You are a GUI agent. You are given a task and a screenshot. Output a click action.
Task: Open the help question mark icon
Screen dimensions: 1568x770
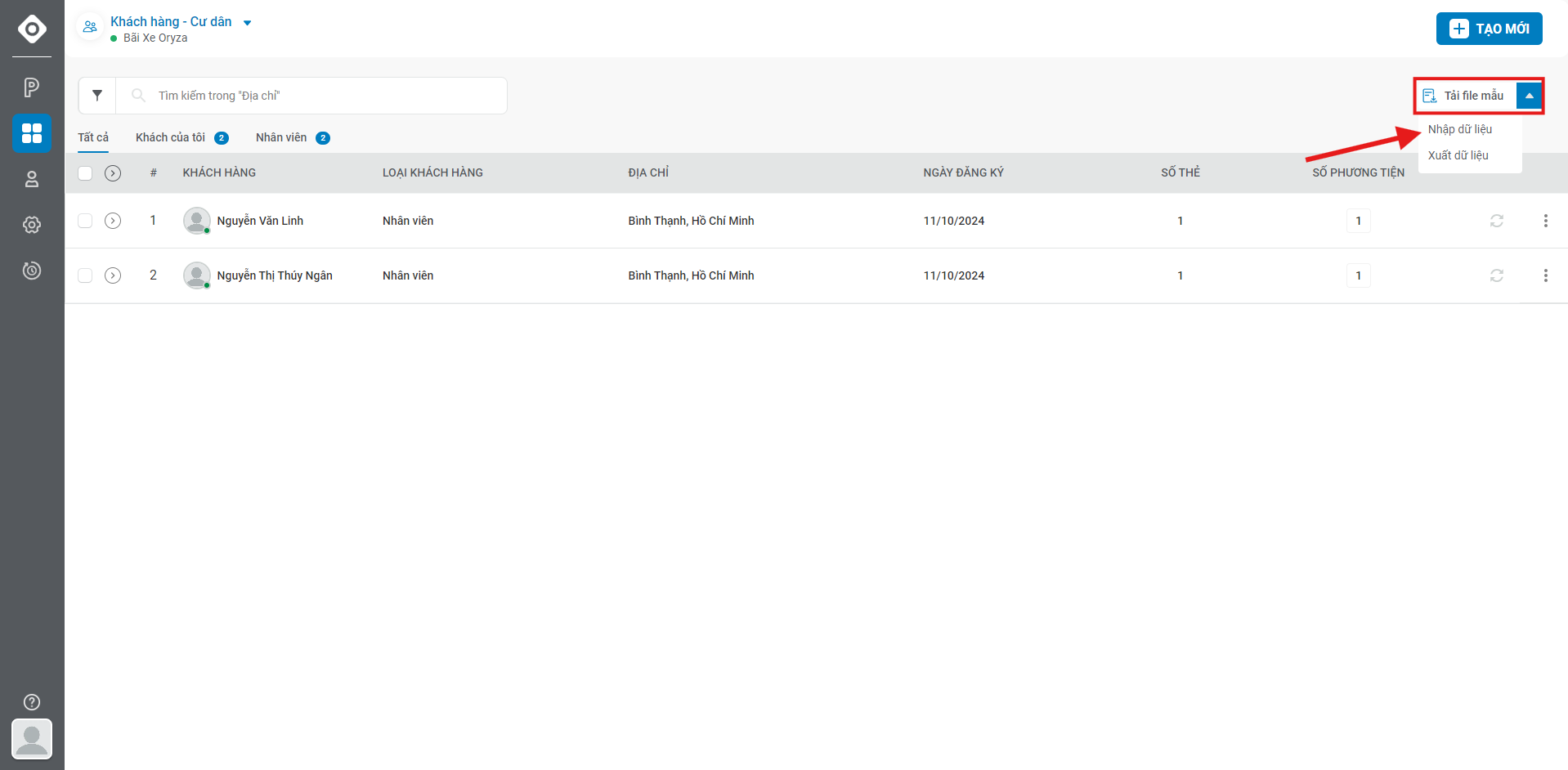[x=32, y=702]
